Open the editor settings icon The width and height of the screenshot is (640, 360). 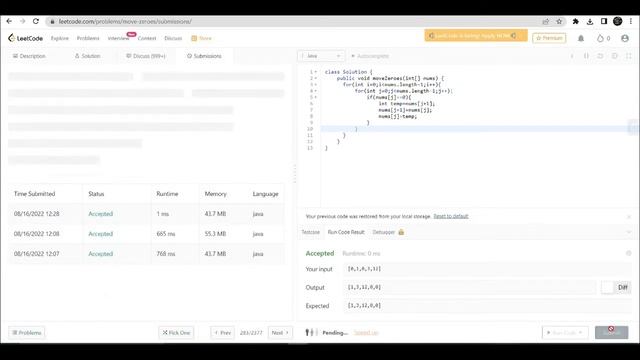(x=614, y=56)
